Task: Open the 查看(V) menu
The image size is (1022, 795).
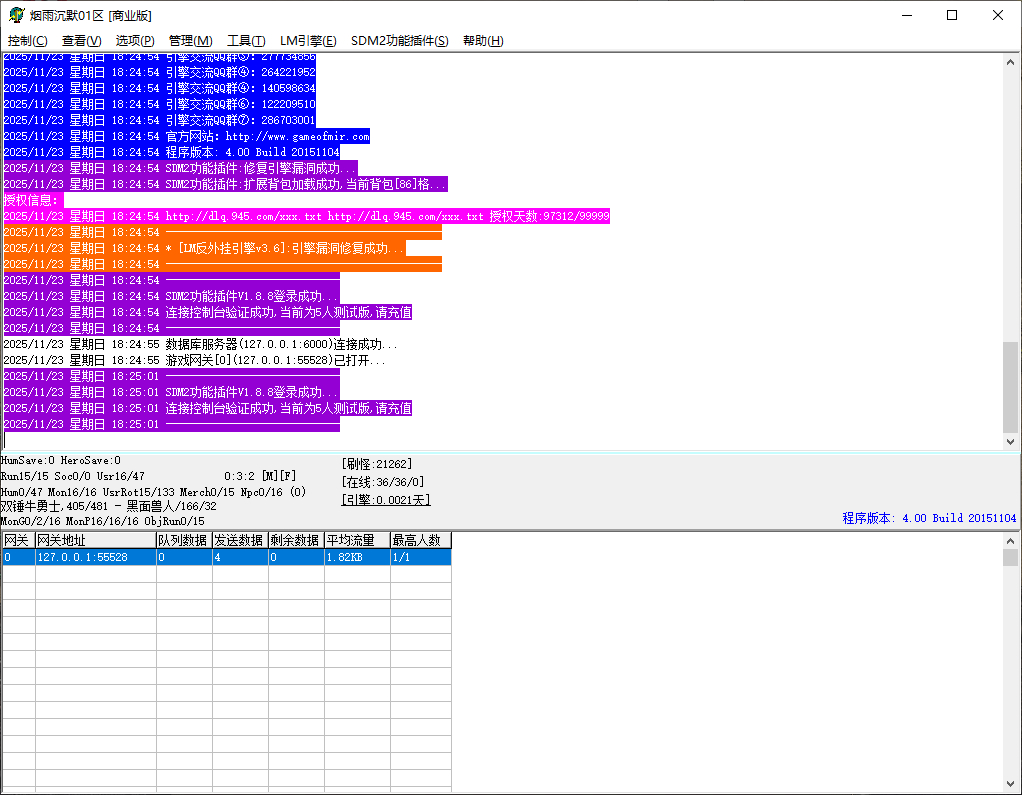Action: click(81, 41)
